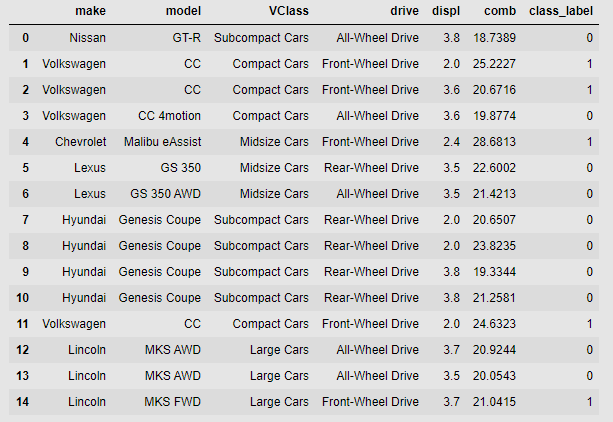Screen dimensions: 613x422
Task: Select the 'VClass' column header
Action: click(287, 11)
